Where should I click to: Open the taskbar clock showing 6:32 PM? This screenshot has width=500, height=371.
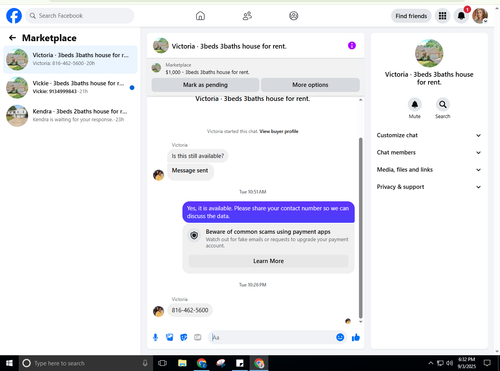(x=466, y=363)
